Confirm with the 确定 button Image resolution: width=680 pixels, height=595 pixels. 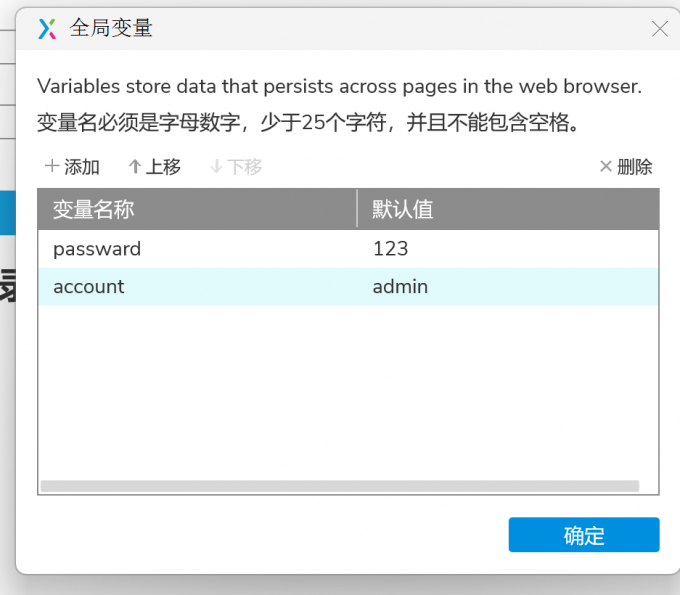pyautogui.click(x=584, y=535)
